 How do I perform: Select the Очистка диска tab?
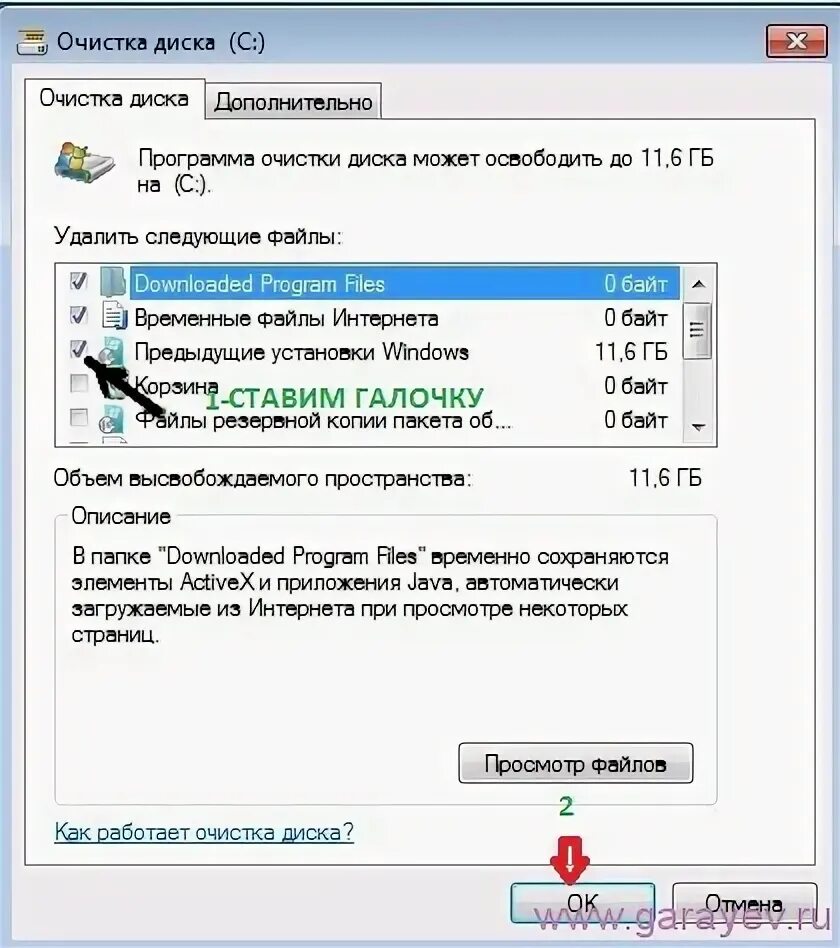click(x=114, y=98)
